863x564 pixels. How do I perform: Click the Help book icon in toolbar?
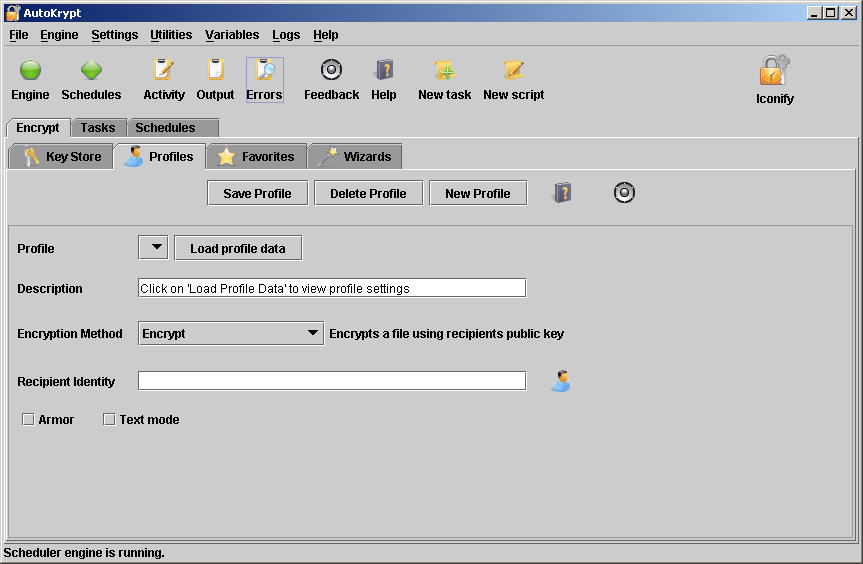click(x=384, y=70)
